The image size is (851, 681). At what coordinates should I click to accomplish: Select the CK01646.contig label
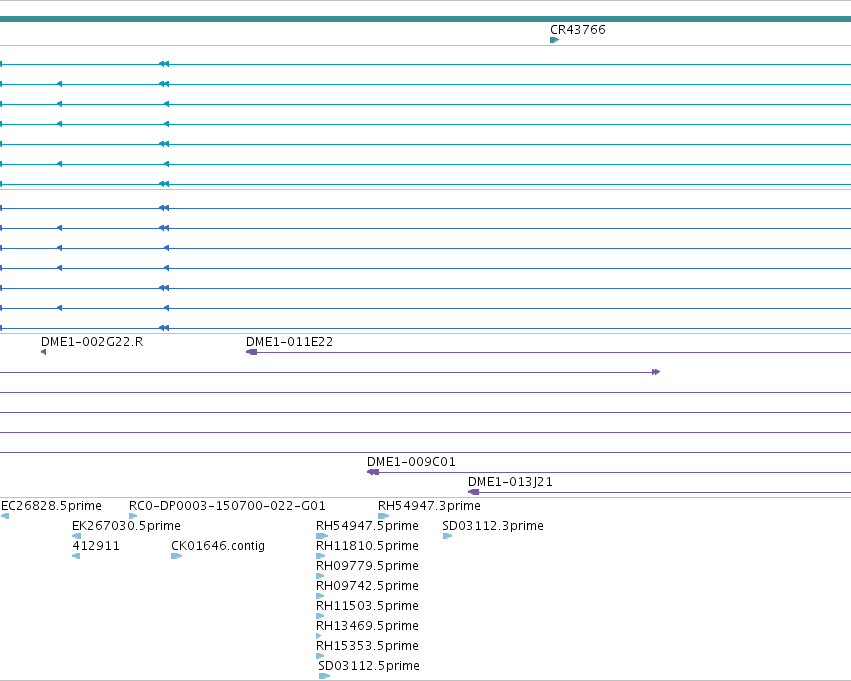click(x=218, y=546)
